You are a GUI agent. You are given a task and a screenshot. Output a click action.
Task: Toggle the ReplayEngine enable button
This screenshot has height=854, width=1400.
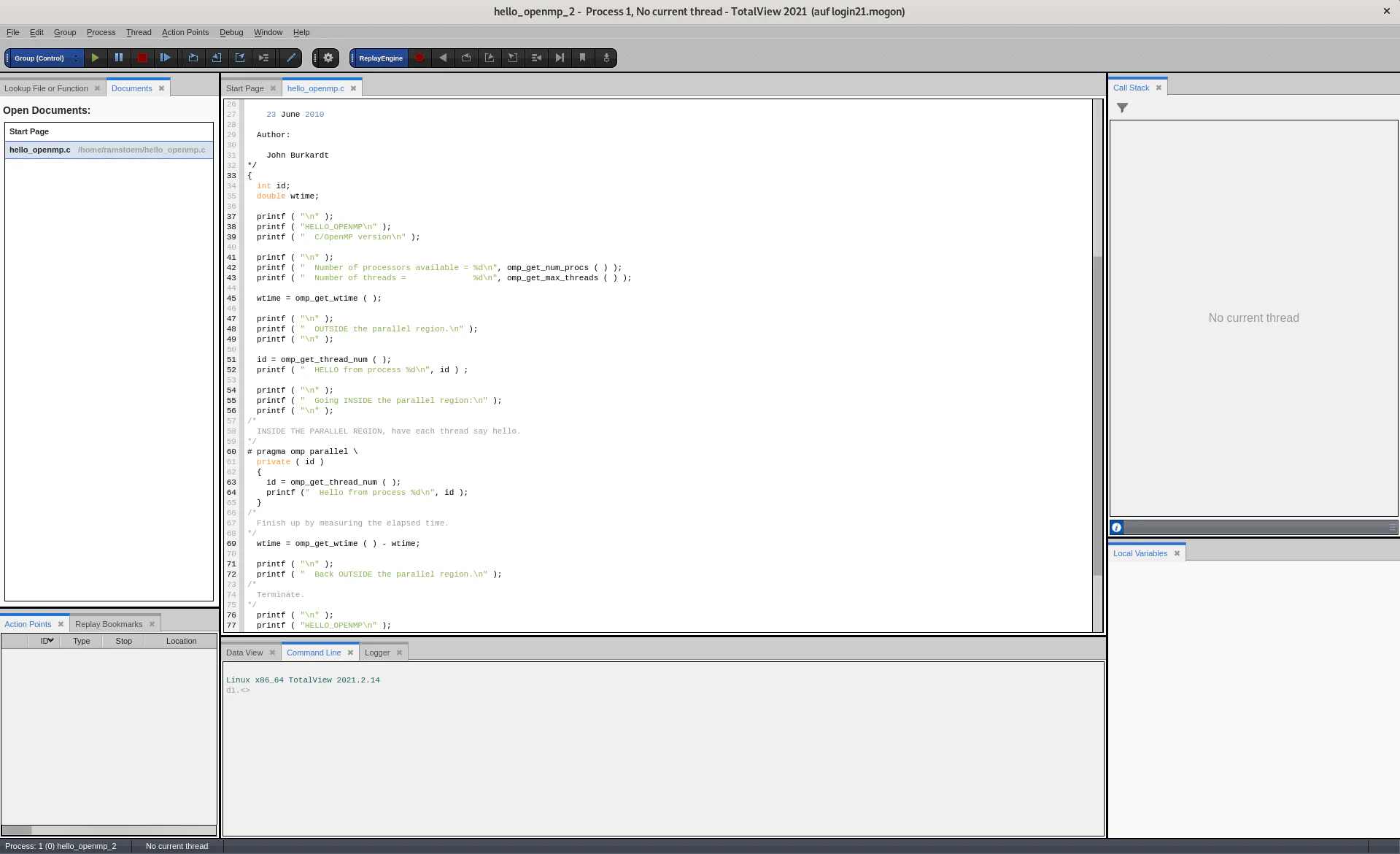[x=380, y=58]
